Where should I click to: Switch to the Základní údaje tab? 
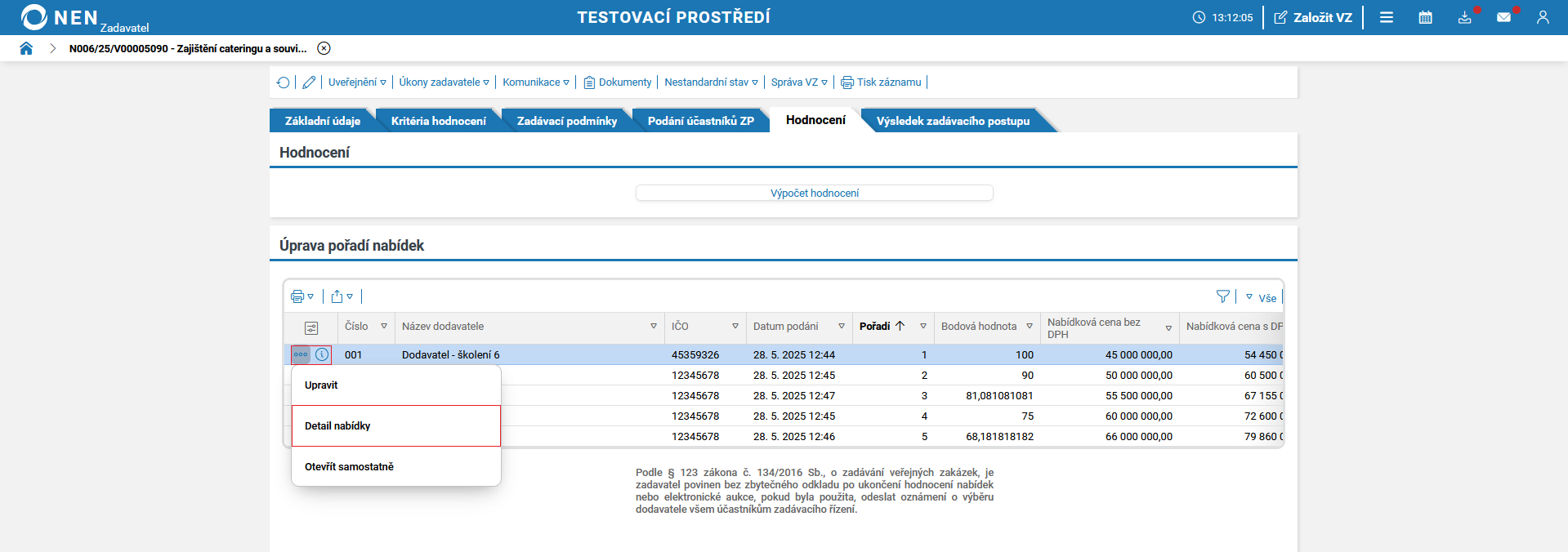pyautogui.click(x=322, y=121)
